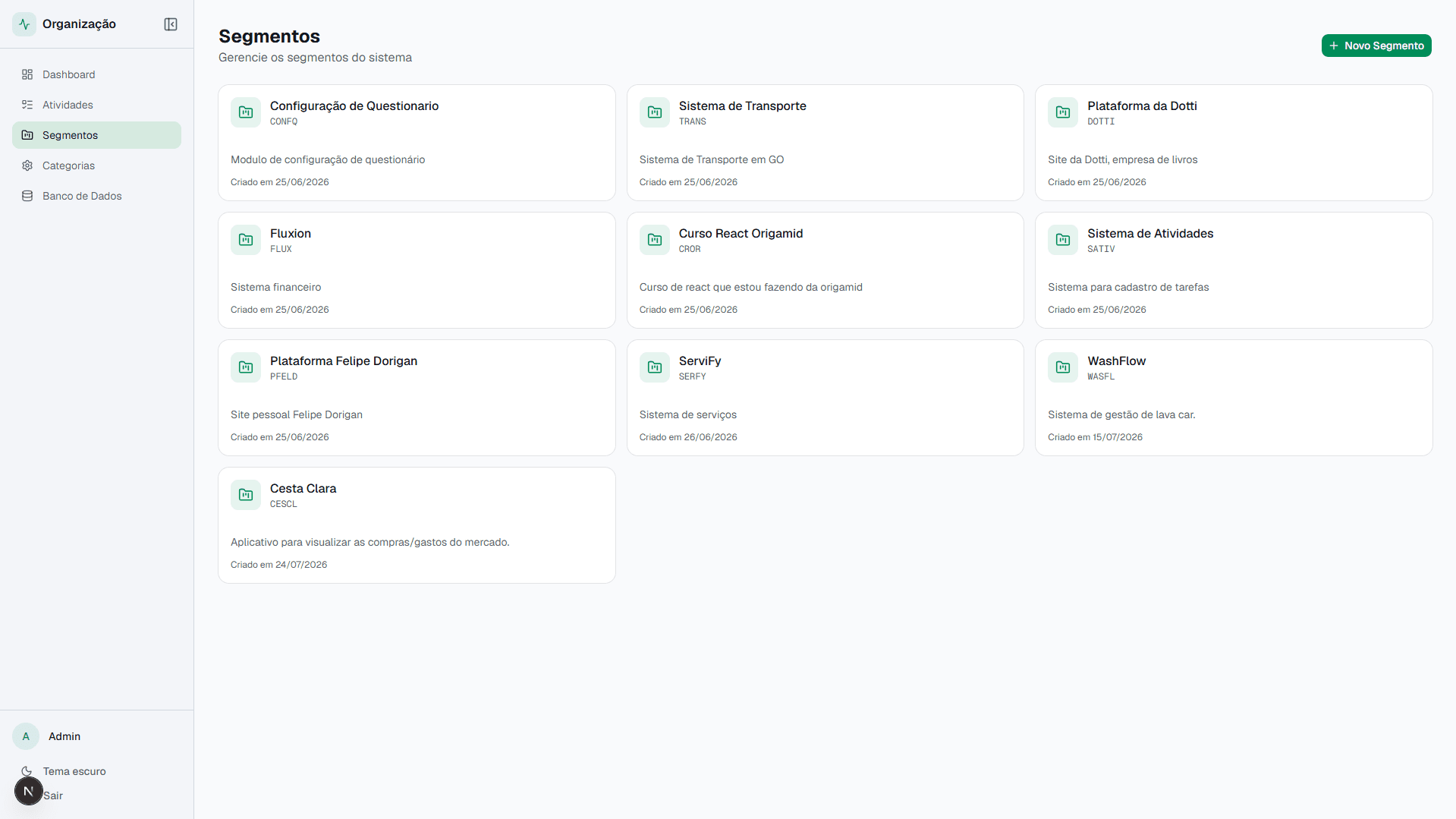Open the Configuração de Questionario segment title
Viewport: 1456px width, 819px height.
(x=354, y=106)
